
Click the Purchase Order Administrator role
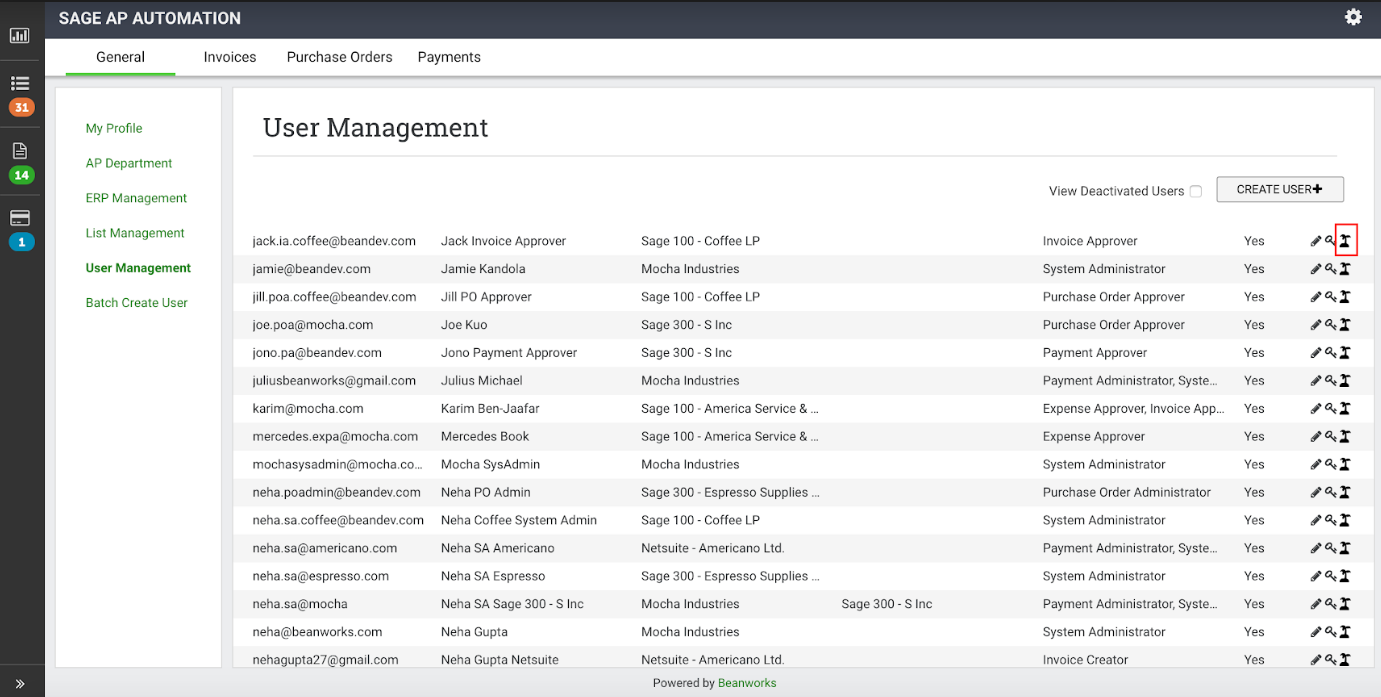point(1127,492)
